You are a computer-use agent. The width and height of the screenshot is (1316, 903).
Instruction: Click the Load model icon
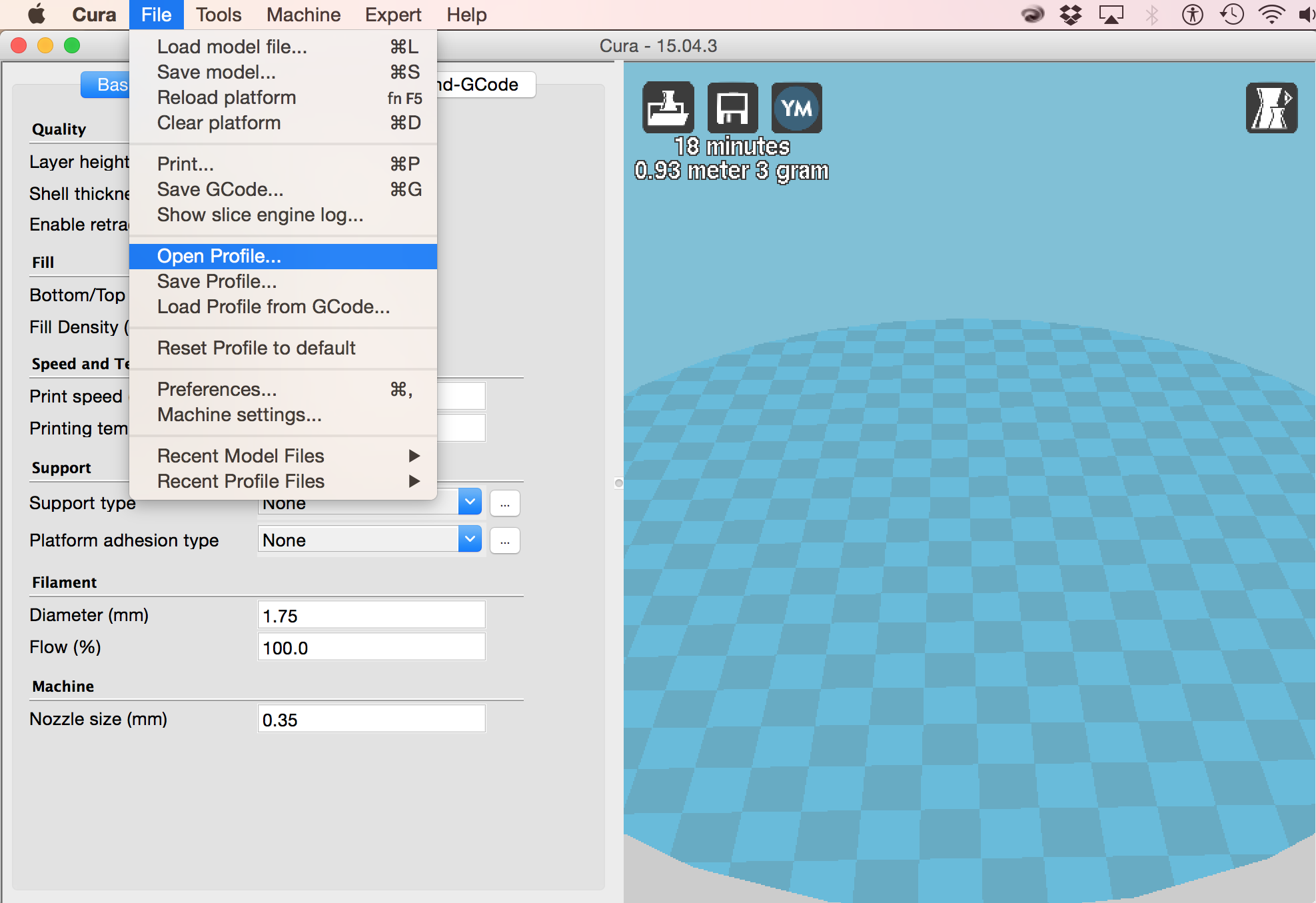pos(668,108)
